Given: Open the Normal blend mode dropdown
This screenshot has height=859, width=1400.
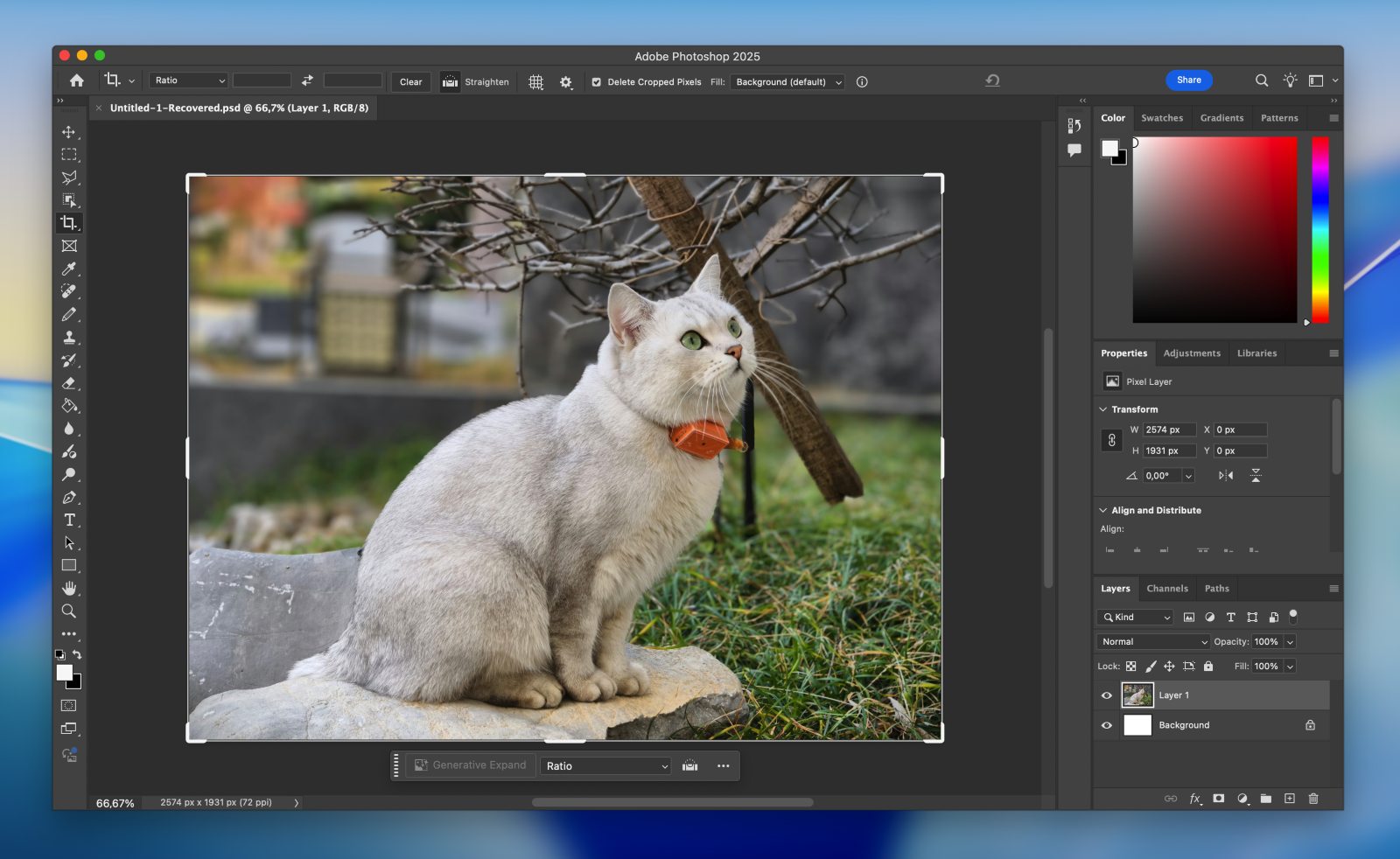Looking at the screenshot, I should point(1153,642).
